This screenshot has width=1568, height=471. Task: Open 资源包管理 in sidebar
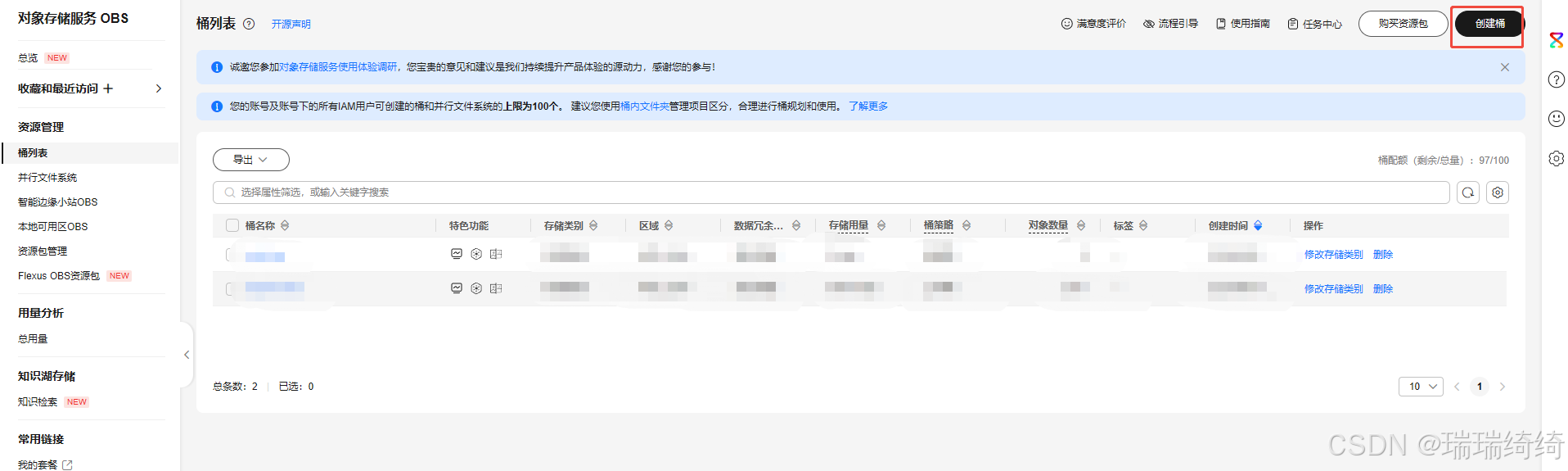tap(43, 251)
